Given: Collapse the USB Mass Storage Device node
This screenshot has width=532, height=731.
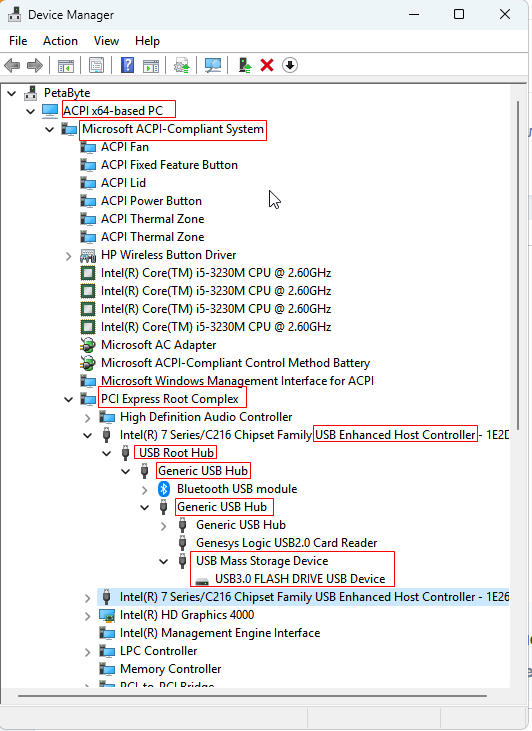Looking at the screenshot, I should 164,561.
